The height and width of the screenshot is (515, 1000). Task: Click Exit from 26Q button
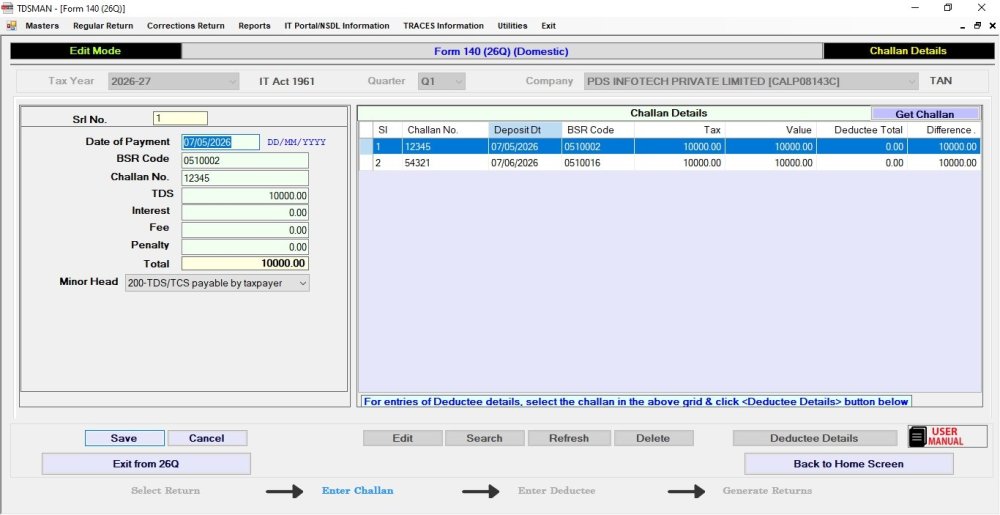[146, 464]
